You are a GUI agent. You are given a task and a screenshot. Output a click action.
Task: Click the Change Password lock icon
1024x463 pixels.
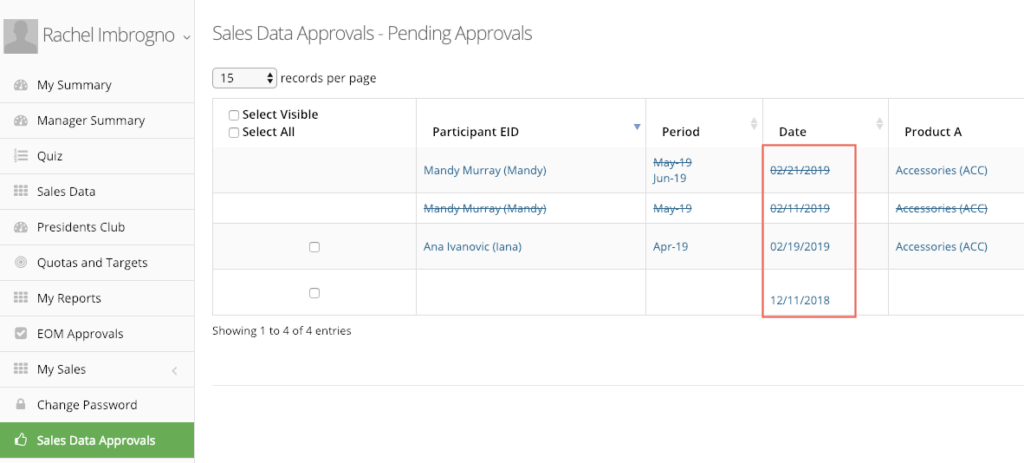20,405
